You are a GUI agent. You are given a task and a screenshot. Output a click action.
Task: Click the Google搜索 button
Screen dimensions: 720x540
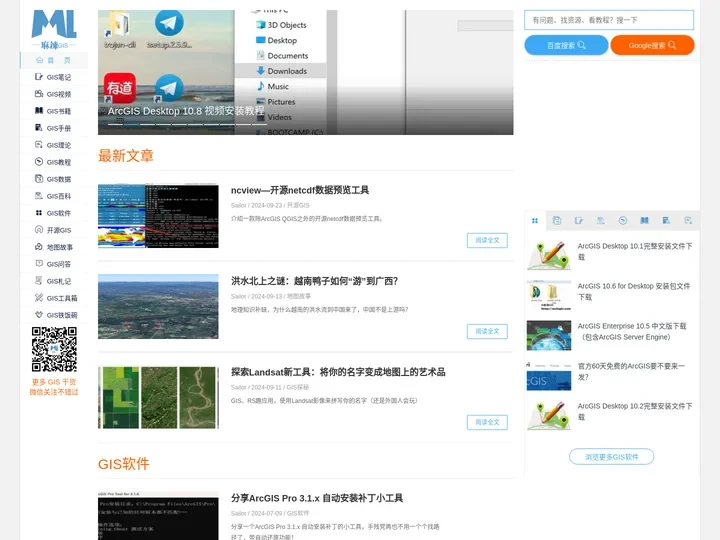click(x=652, y=45)
